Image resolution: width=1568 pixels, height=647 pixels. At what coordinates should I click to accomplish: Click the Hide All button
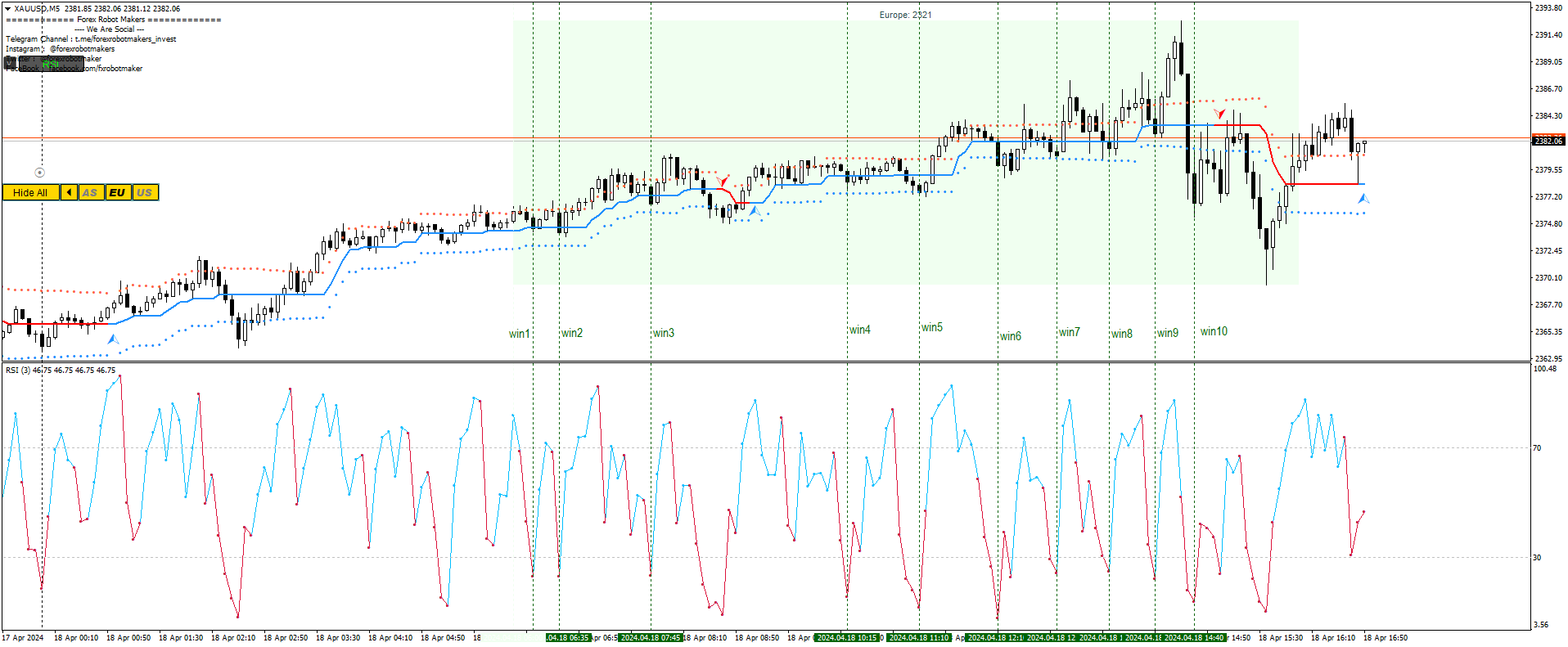click(x=30, y=193)
